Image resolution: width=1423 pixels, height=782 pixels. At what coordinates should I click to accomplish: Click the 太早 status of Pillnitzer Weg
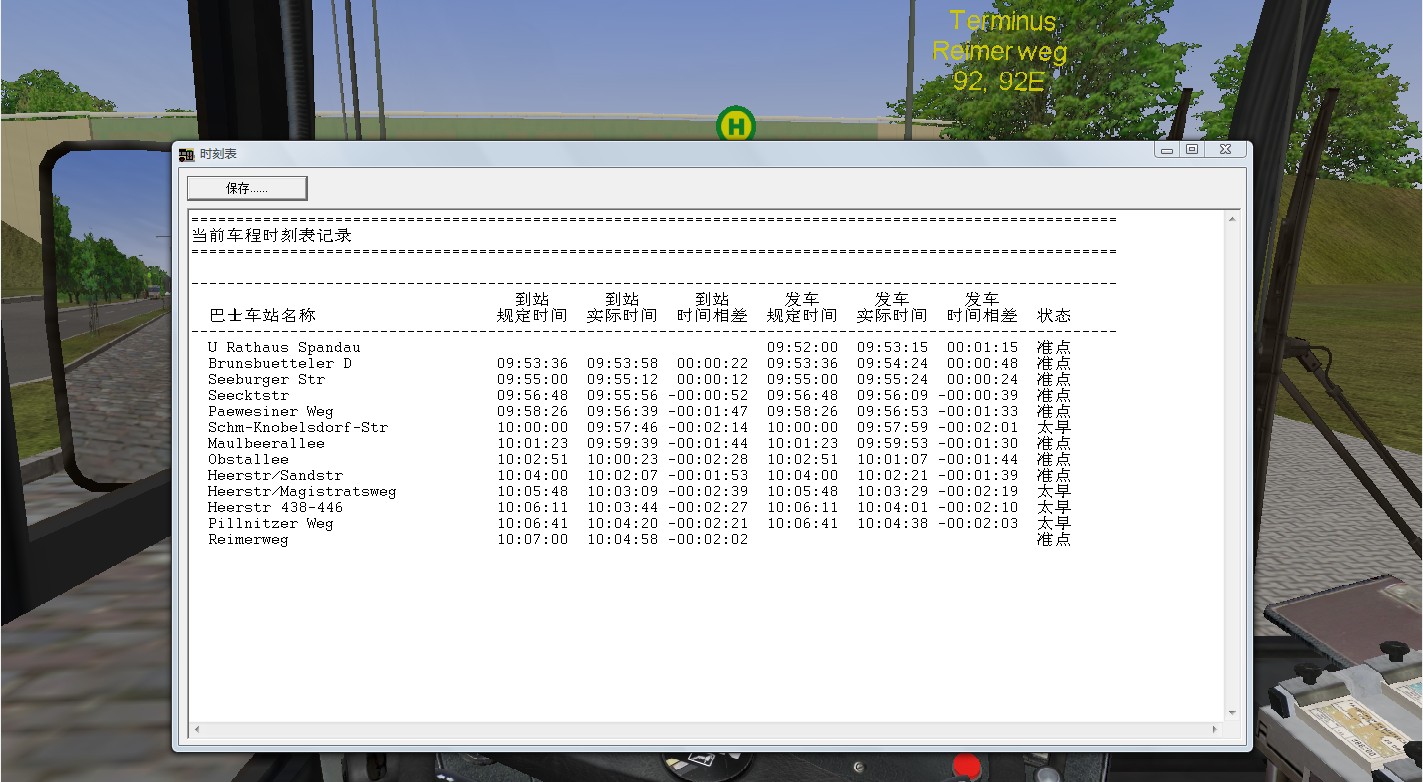1054,523
